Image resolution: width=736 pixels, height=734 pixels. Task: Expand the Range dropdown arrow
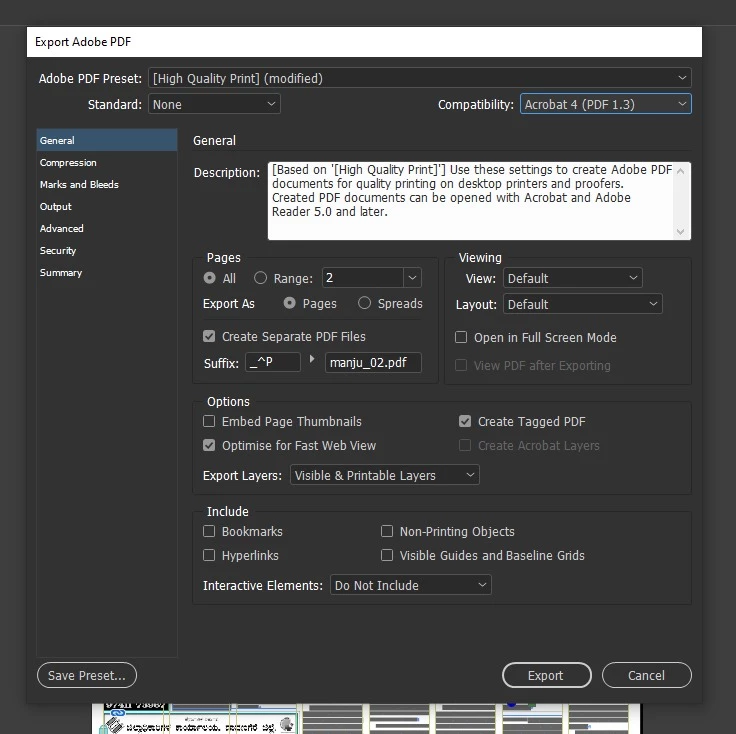412,278
